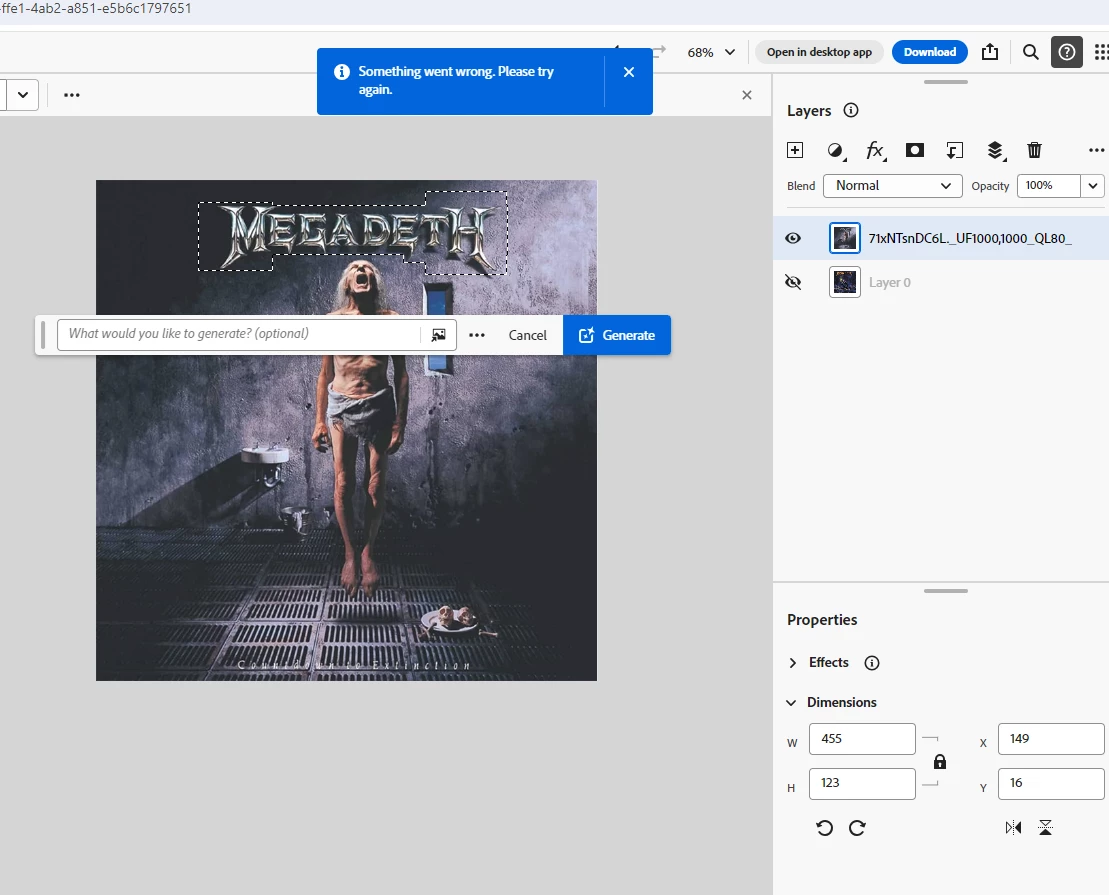Click the add new layer icon
This screenshot has height=895, width=1109.
[x=795, y=150]
